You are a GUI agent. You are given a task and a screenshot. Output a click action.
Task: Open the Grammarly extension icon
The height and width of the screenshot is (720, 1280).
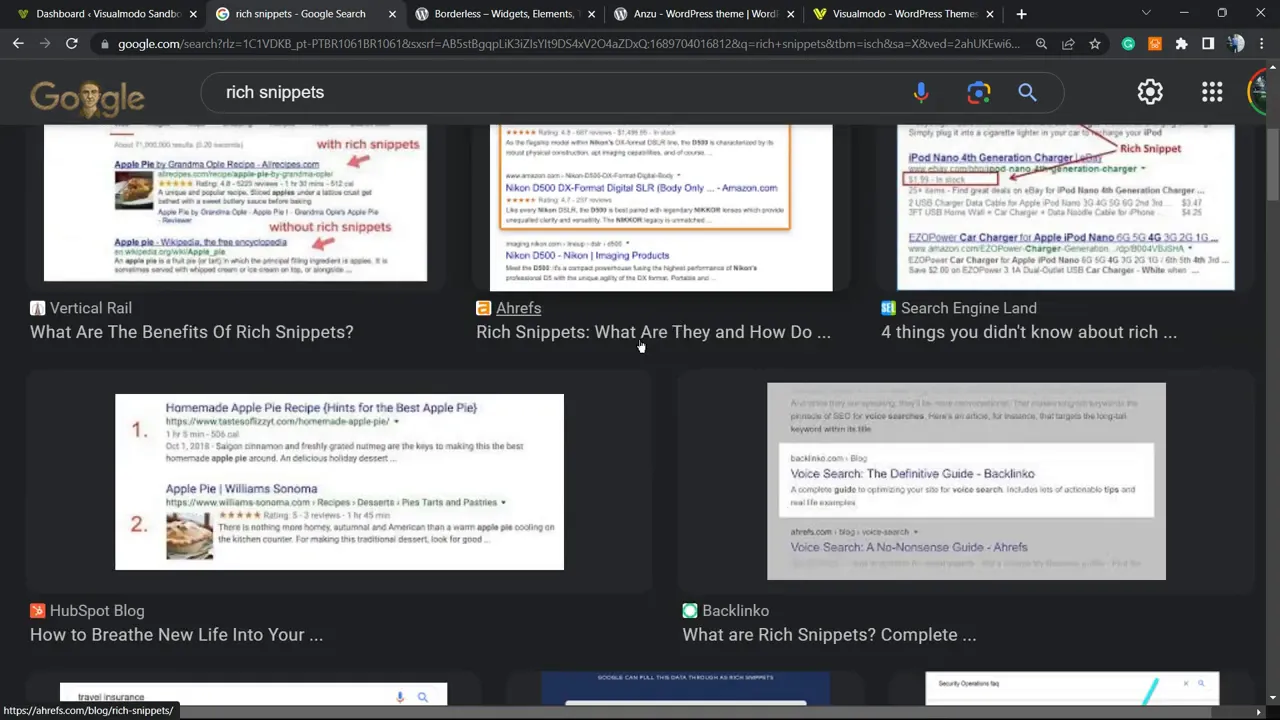pos(1128,44)
